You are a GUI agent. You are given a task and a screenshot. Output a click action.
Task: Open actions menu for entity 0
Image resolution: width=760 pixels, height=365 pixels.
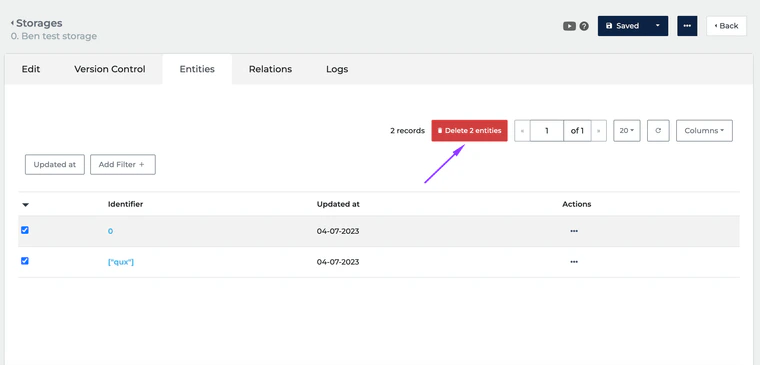click(x=574, y=231)
